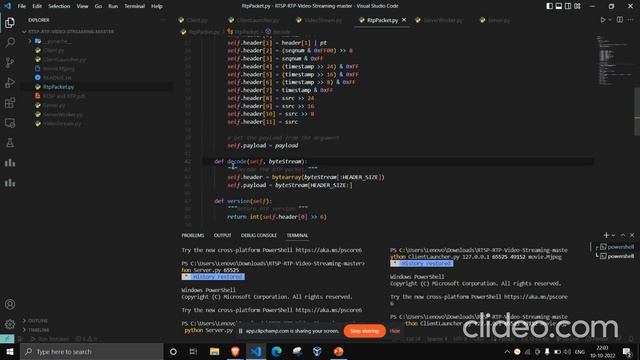
Task: Switch to the Output panel tab
Action: (x=222, y=236)
